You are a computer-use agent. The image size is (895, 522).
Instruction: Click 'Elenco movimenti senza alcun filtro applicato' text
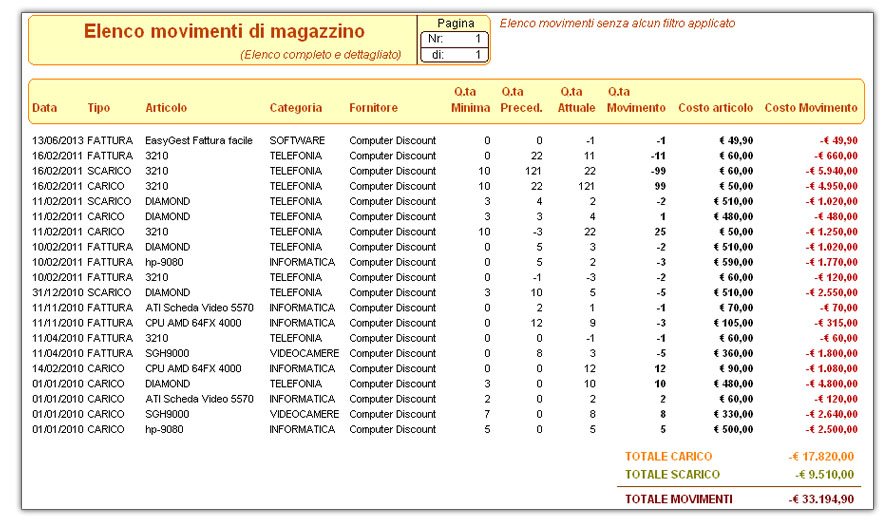click(617, 23)
